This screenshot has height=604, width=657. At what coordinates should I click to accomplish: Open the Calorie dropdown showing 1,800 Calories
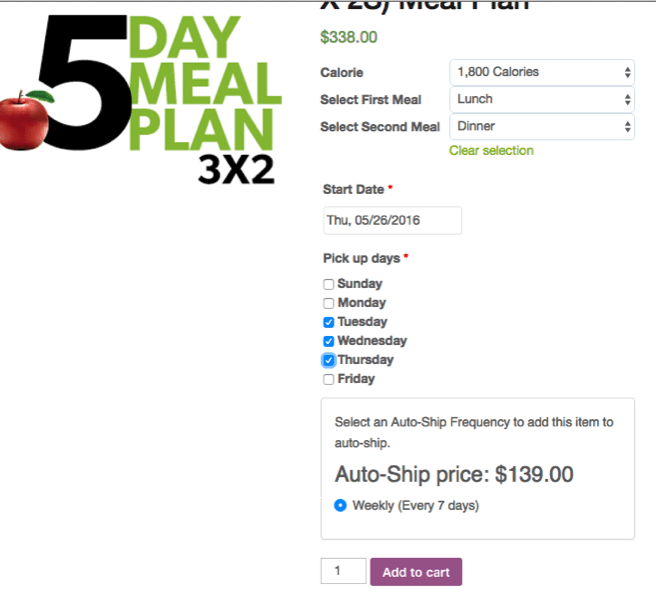542,72
